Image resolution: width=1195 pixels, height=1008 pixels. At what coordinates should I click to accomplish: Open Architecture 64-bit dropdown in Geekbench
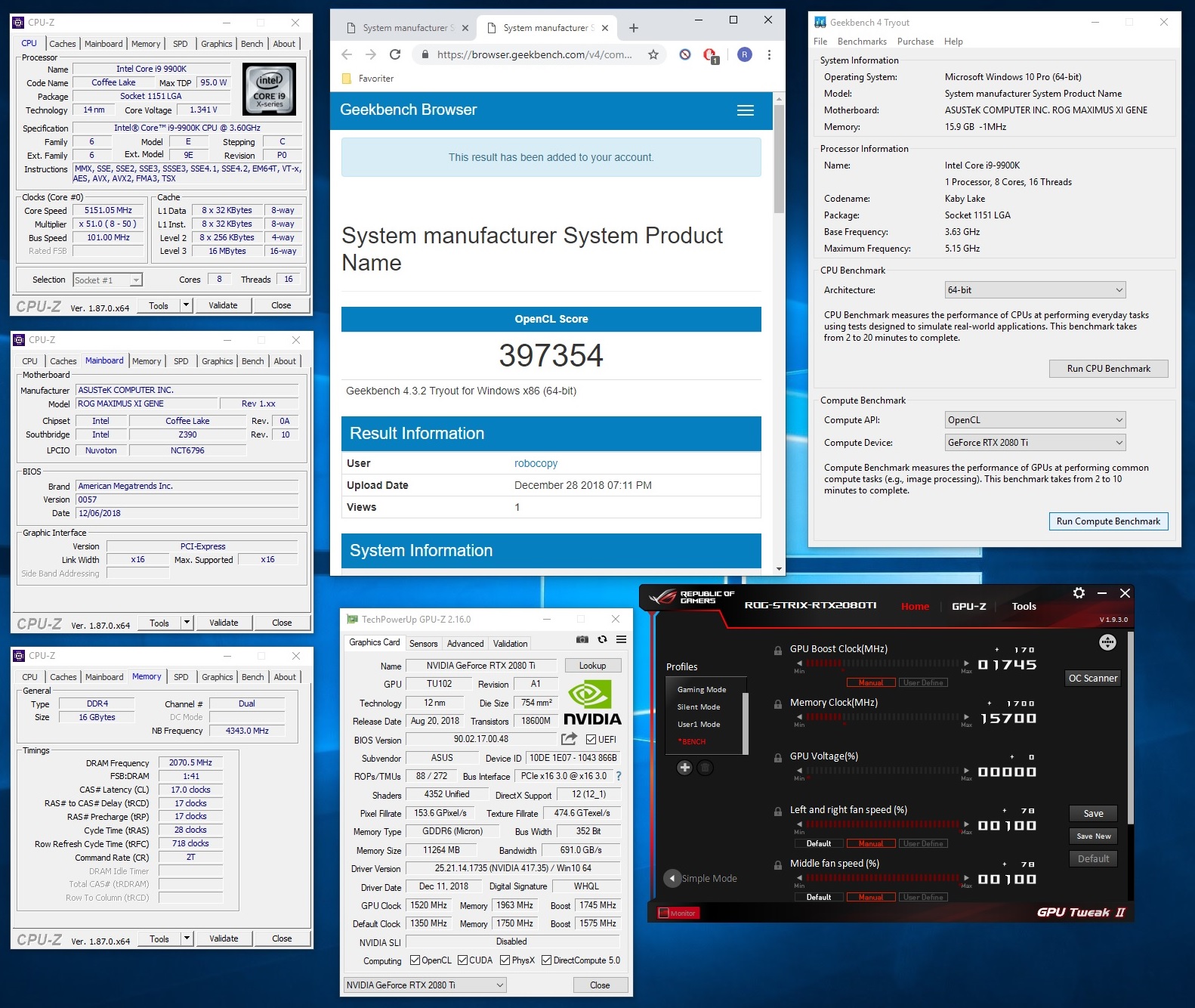click(1036, 290)
